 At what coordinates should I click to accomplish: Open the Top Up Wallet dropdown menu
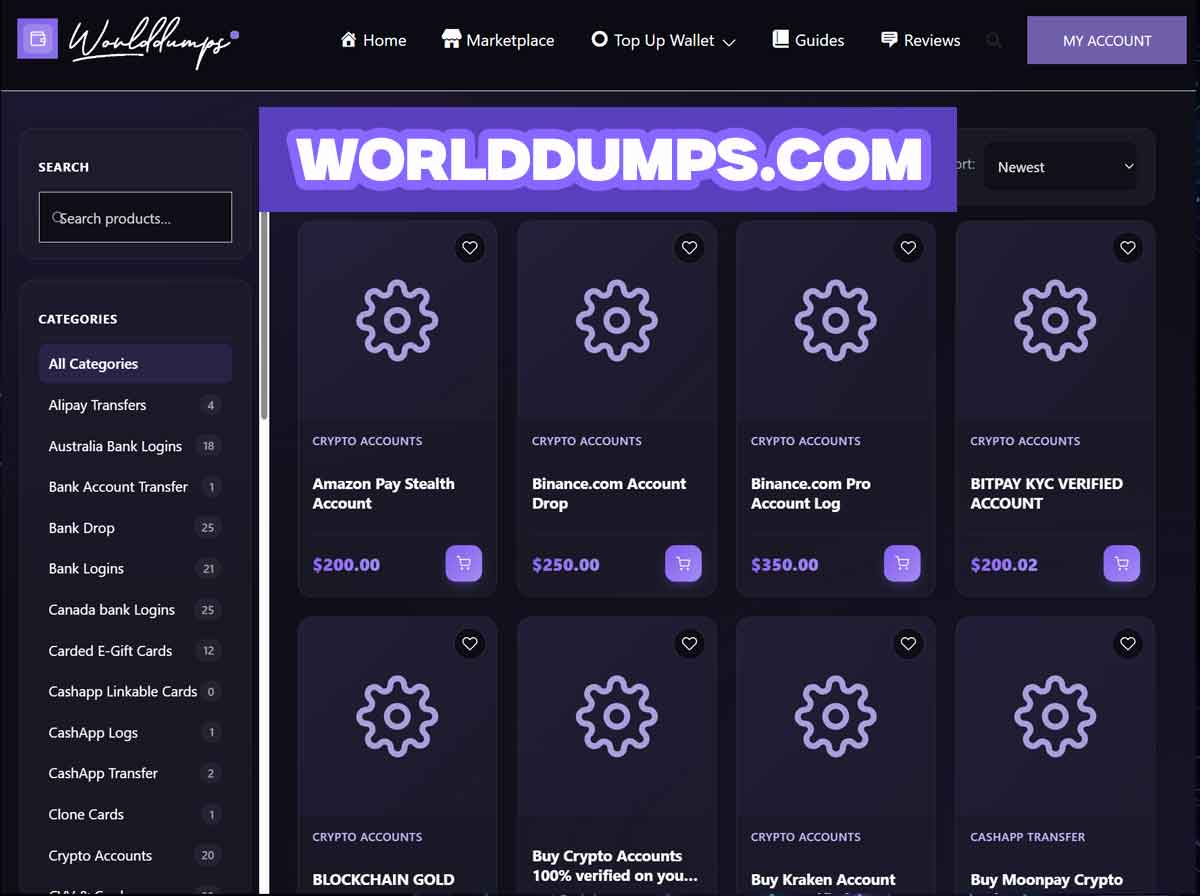tap(663, 41)
